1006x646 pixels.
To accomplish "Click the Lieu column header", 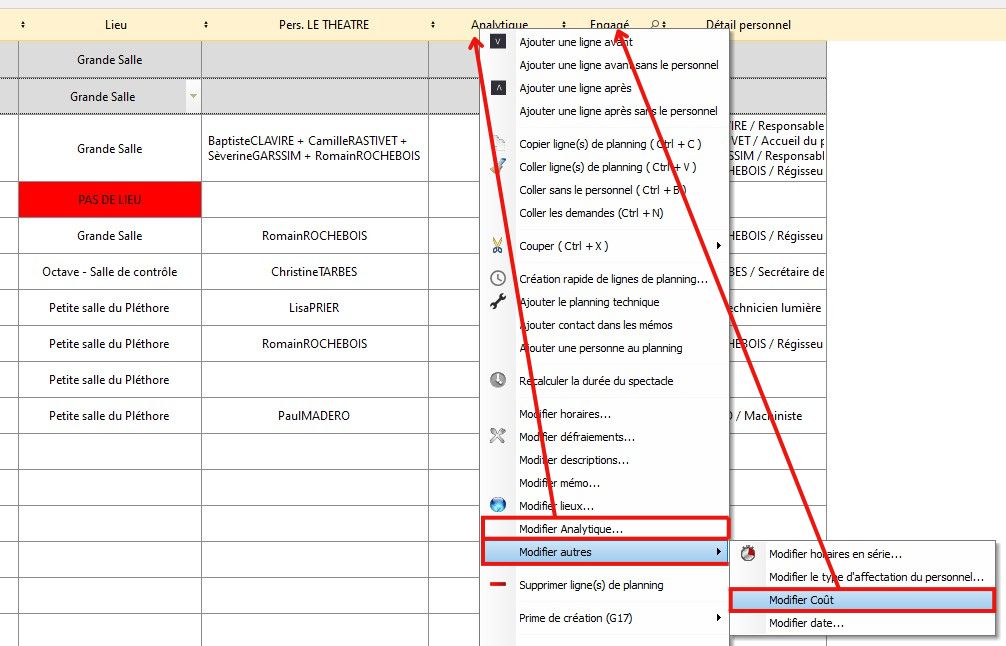I will [x=116, y=24].
